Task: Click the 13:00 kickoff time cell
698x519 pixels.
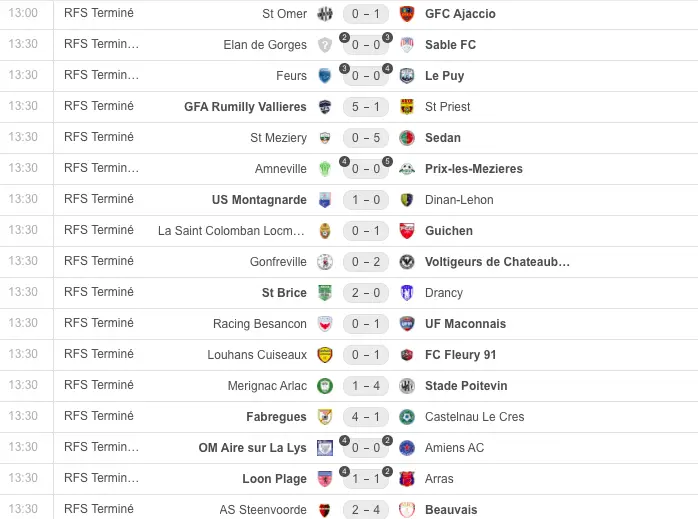Action: click(23, 14)
